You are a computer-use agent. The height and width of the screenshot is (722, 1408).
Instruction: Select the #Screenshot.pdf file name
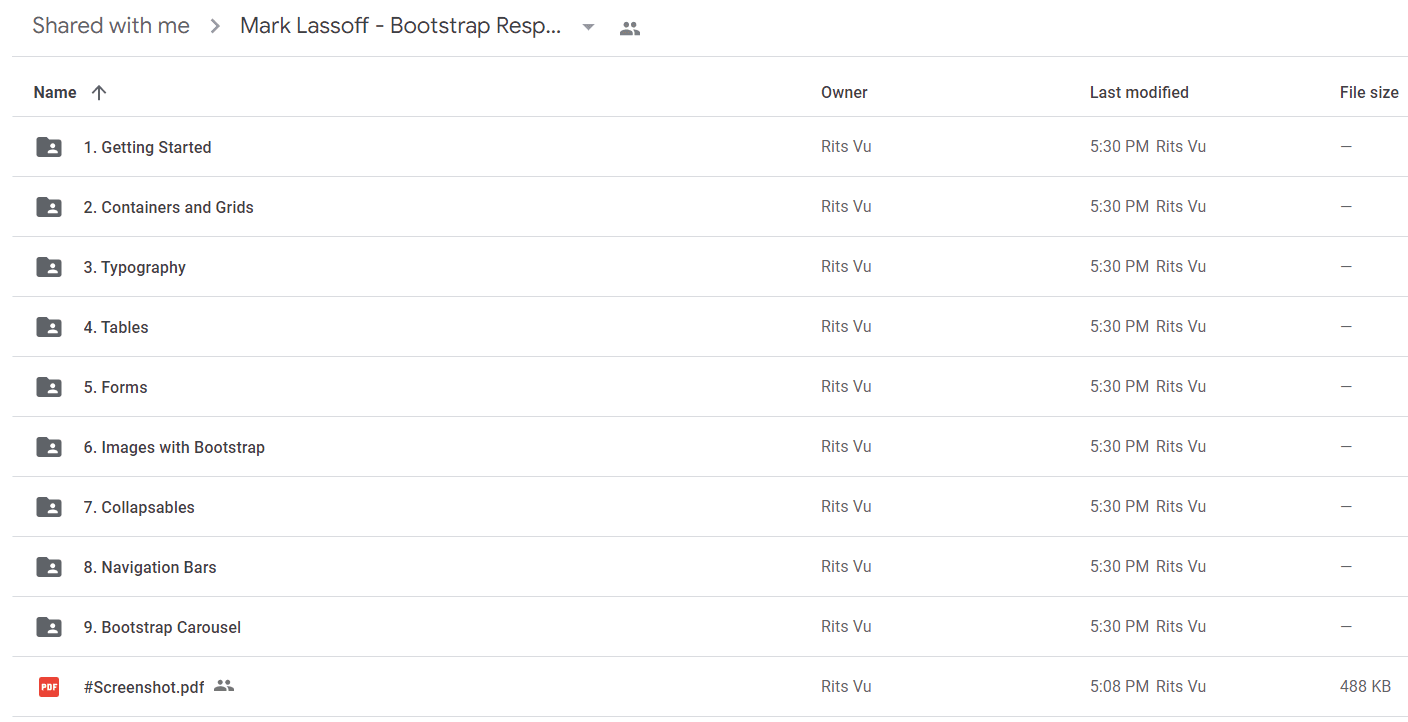tap(144, 687)
